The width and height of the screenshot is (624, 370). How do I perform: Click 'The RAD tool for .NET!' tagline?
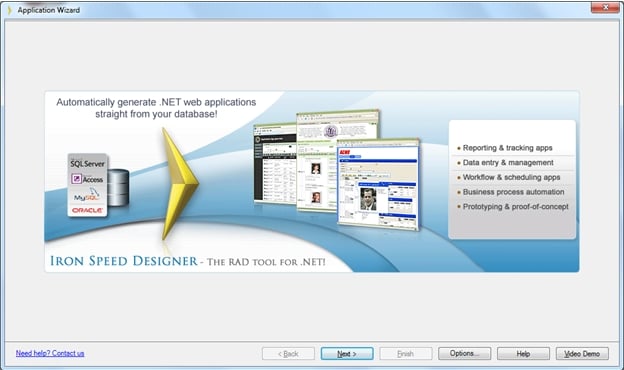[x=266, y=262]
